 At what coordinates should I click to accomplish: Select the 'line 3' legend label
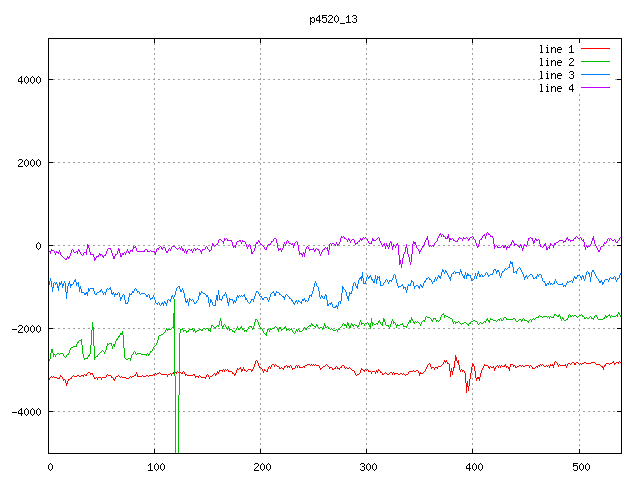pyautogui.click(x=556, y=75)
